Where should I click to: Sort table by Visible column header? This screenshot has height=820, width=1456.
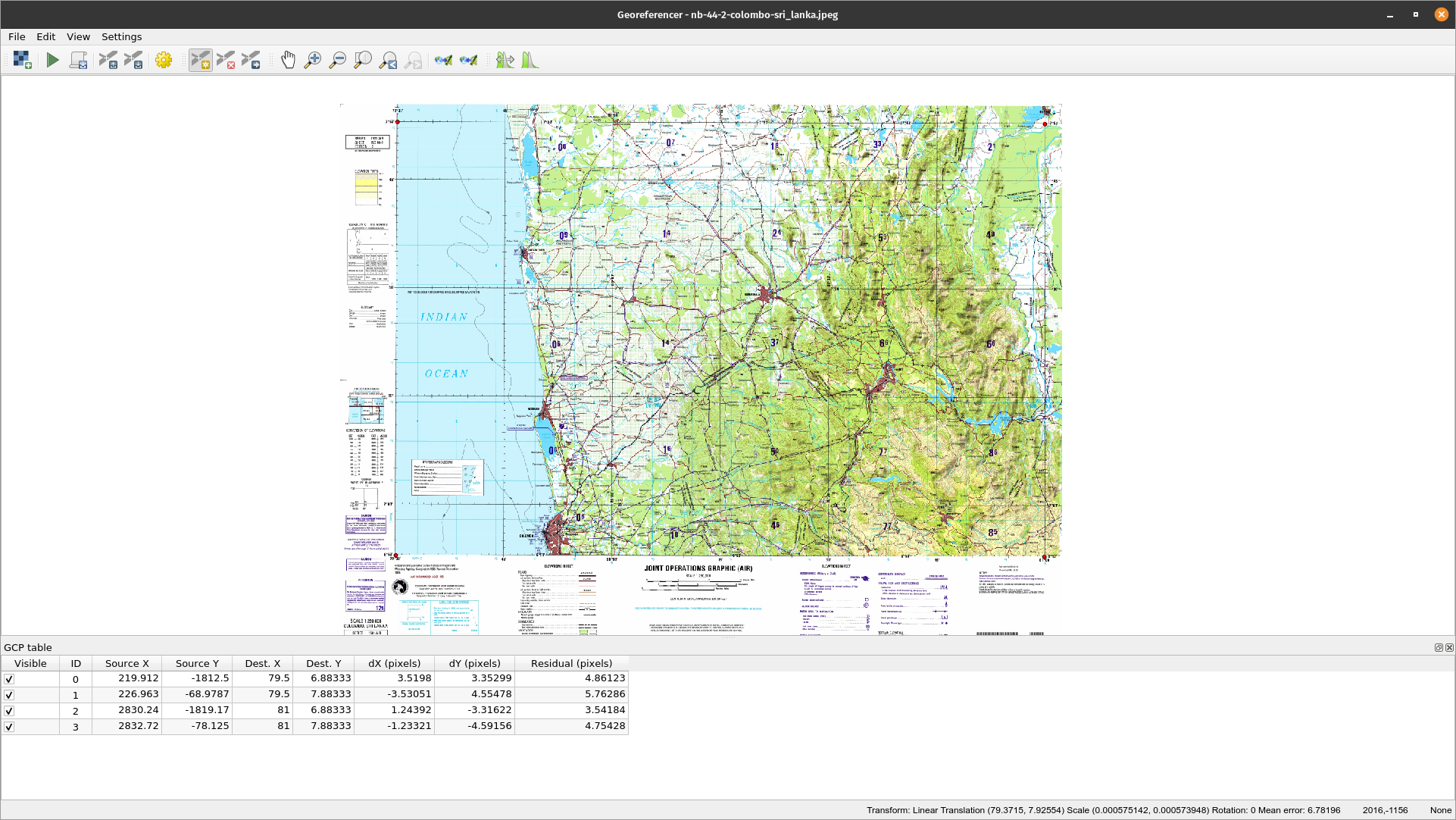[30, 663]
